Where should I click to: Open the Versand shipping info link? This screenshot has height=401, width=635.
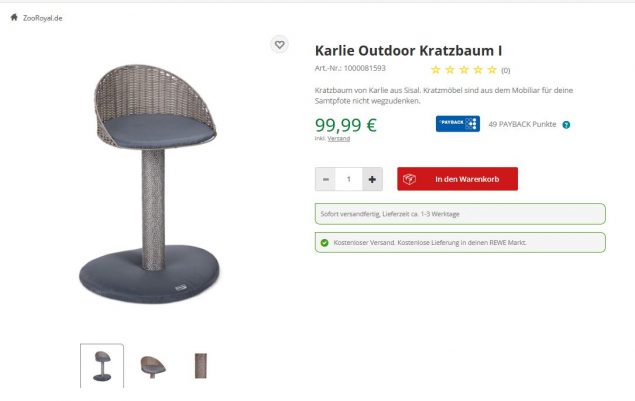pos(339,139)
